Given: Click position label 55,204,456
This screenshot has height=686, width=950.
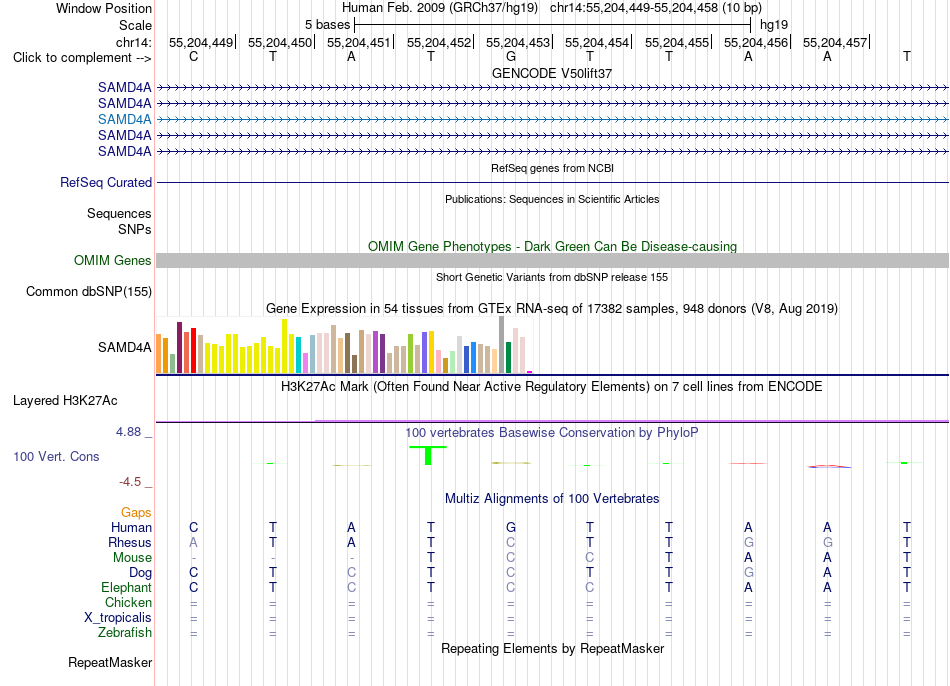Looking at the screenshot, I should (x=756, y=42).
